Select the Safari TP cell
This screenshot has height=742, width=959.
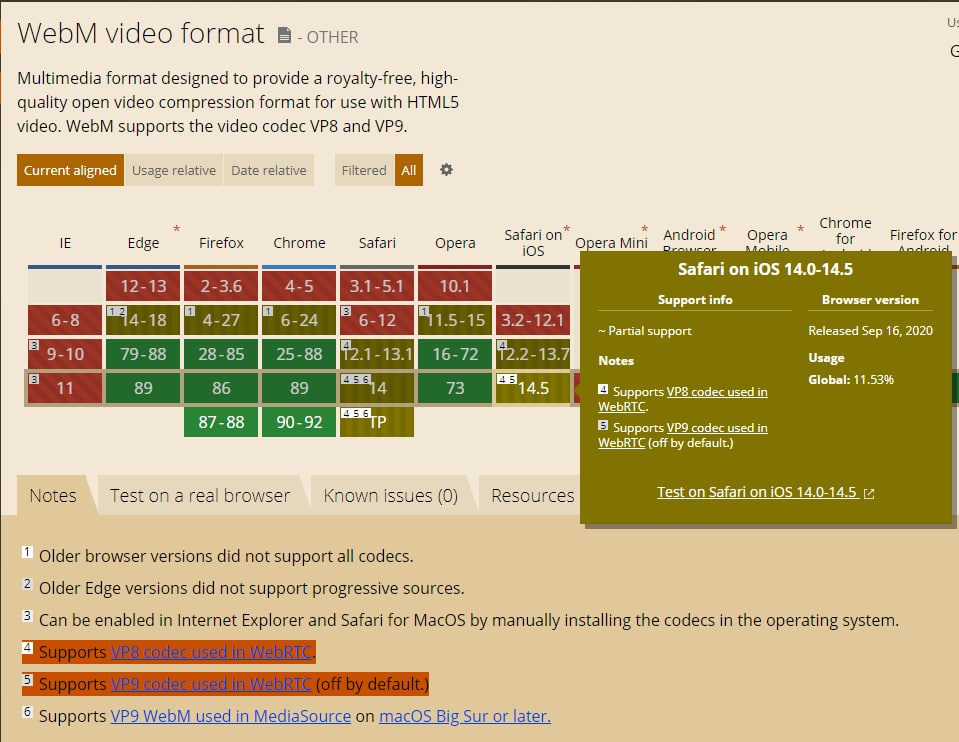coord(377,422)
